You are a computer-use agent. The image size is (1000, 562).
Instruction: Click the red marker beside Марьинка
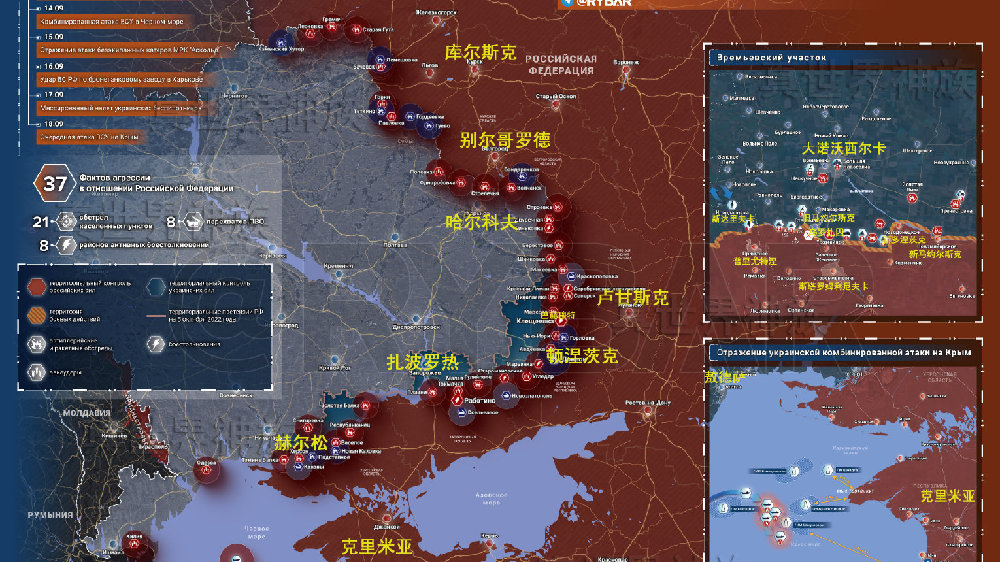tap(539, 364)
